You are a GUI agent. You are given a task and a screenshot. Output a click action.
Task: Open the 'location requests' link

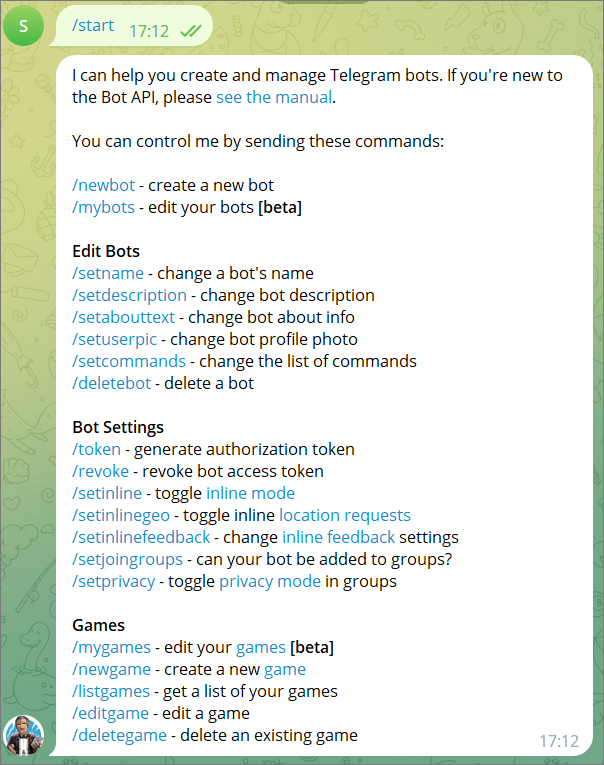tap(345, 515)
